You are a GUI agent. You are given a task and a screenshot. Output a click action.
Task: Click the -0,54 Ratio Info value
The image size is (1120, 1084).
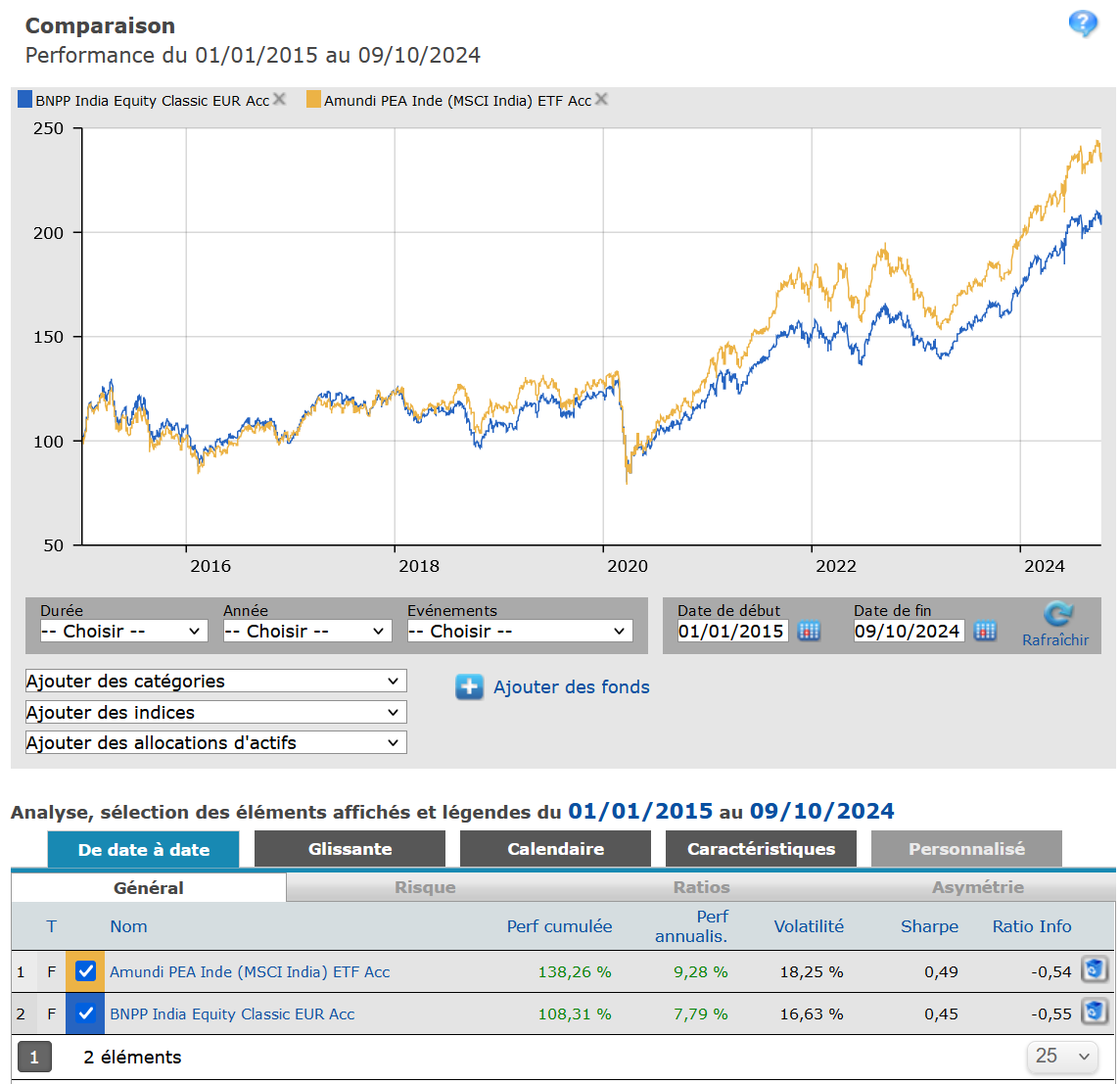pos(1051,971)
